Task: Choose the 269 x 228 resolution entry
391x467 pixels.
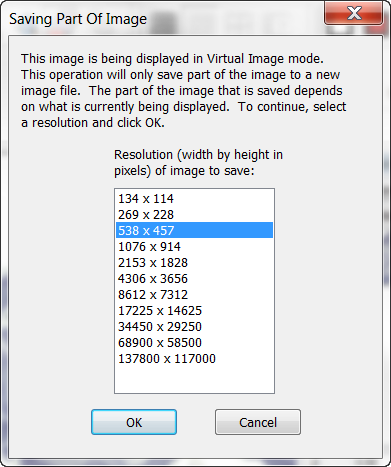Action: [194, 215]
